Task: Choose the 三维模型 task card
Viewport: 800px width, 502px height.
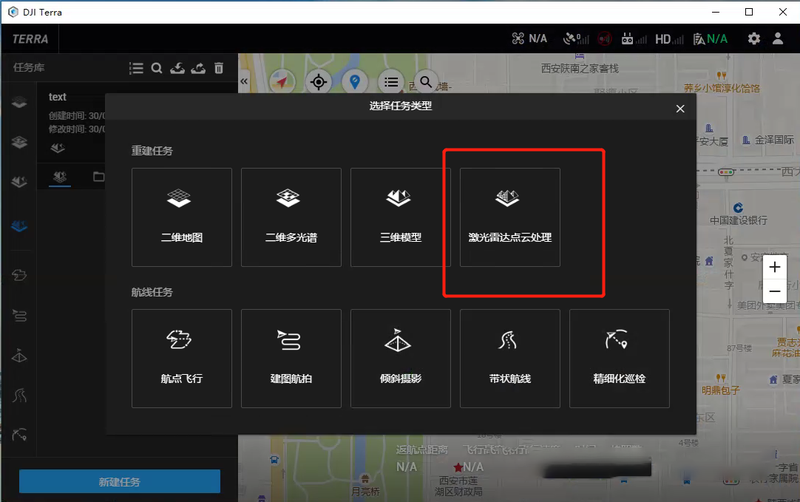Action: tap(401, 217)
